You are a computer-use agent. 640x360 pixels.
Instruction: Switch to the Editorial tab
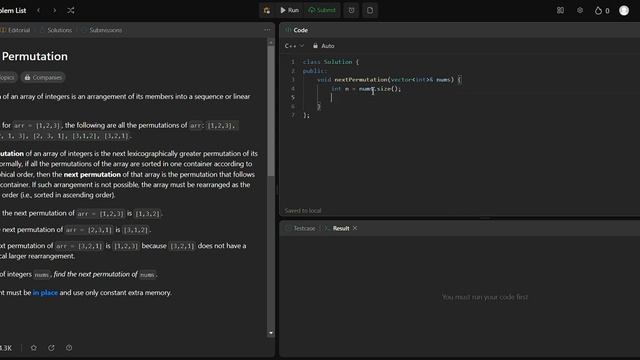(16, 30)
